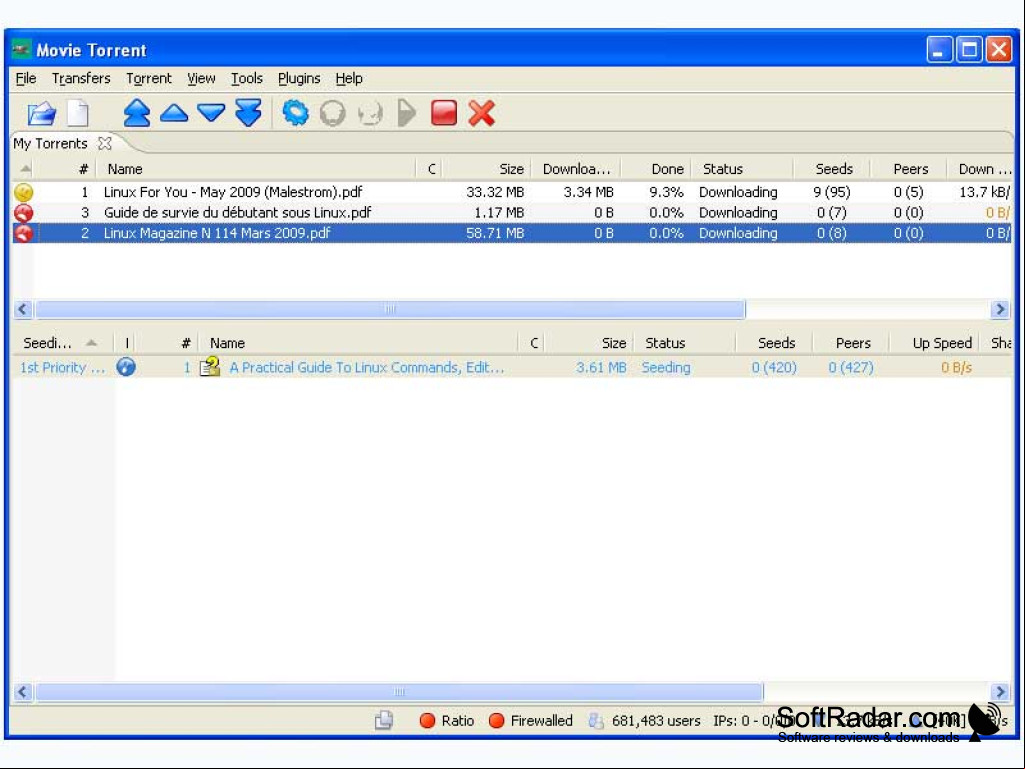Click the Seeding status cell
Viewport: 1025px width, 769px height.
click(665, 367)
